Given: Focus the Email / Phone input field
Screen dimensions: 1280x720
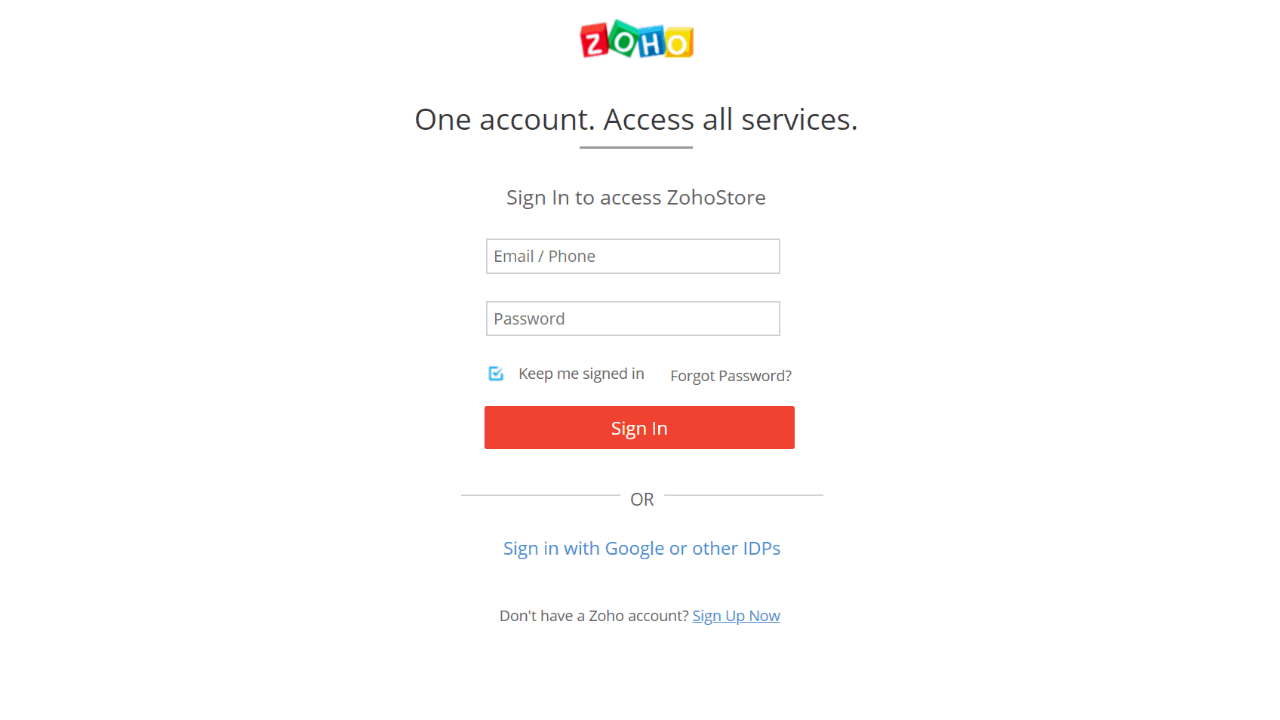Looking at the screenshot, I should 633,256.
